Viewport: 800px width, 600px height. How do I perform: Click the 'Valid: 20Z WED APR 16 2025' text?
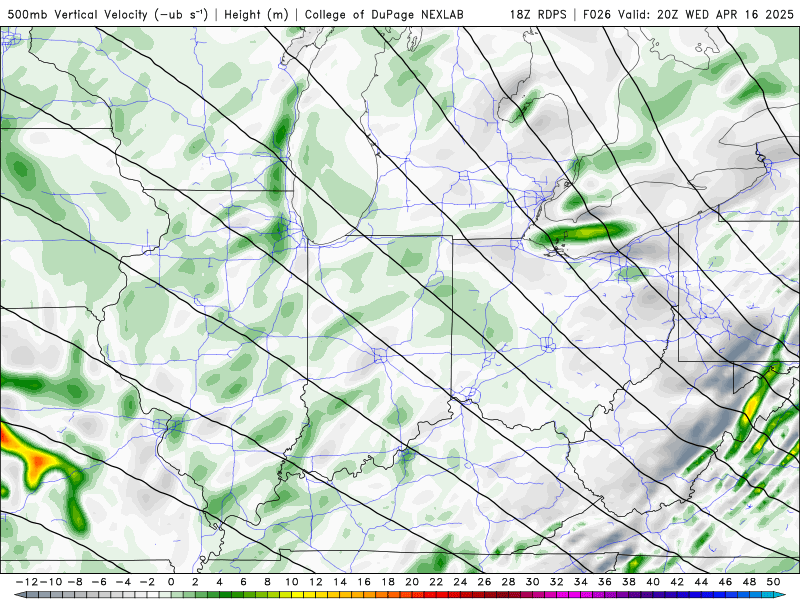coord(706,14)
